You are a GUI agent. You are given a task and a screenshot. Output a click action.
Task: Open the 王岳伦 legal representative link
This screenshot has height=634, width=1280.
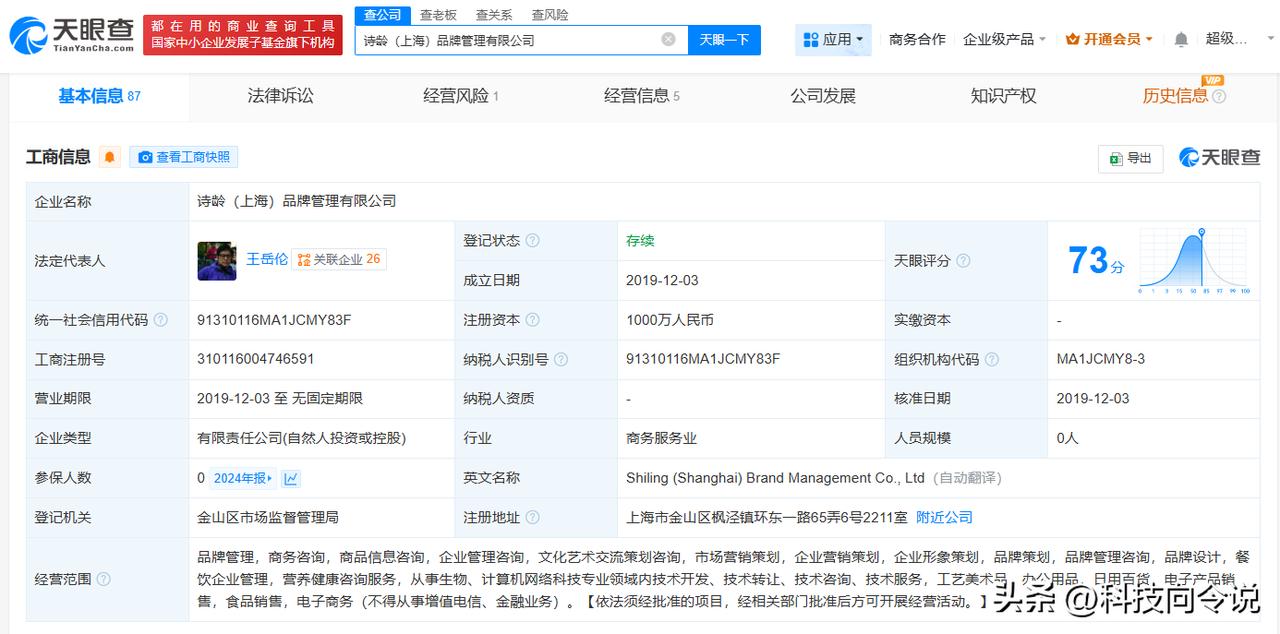[267, 259]
